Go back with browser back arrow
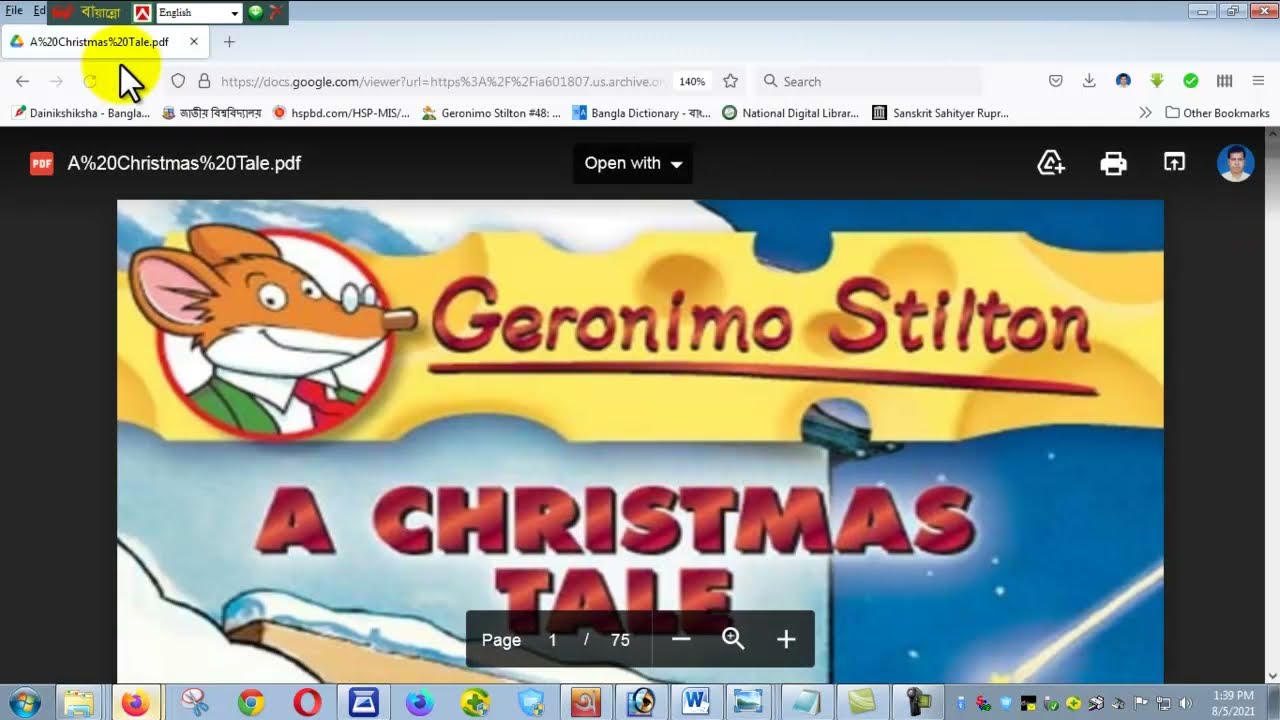Viewport: 1280px width, 720px height. [x=22, y=81]
